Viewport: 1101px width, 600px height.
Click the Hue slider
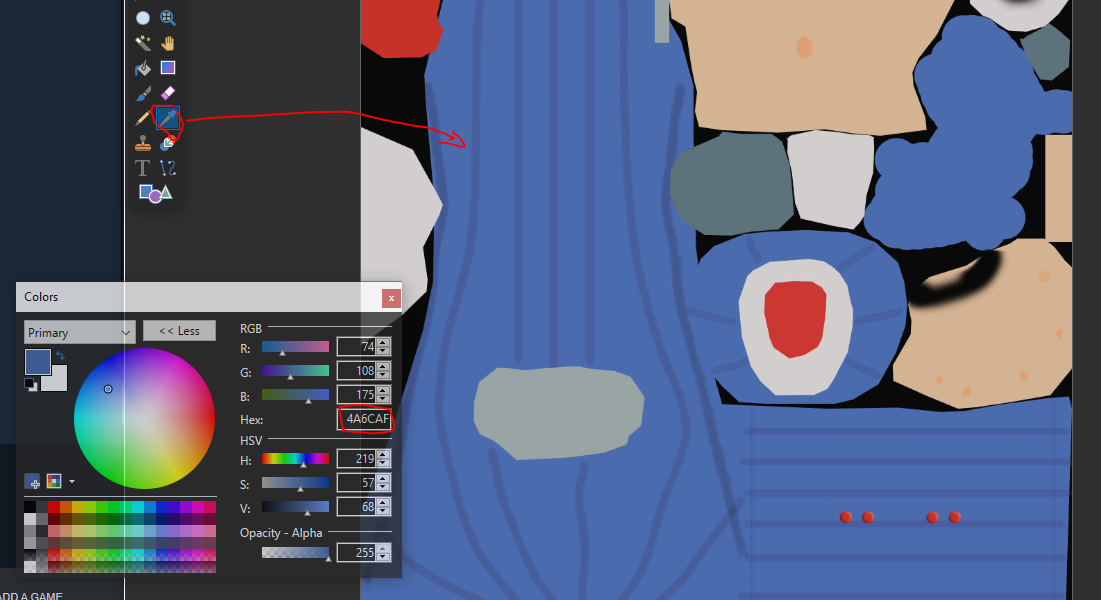295,459
